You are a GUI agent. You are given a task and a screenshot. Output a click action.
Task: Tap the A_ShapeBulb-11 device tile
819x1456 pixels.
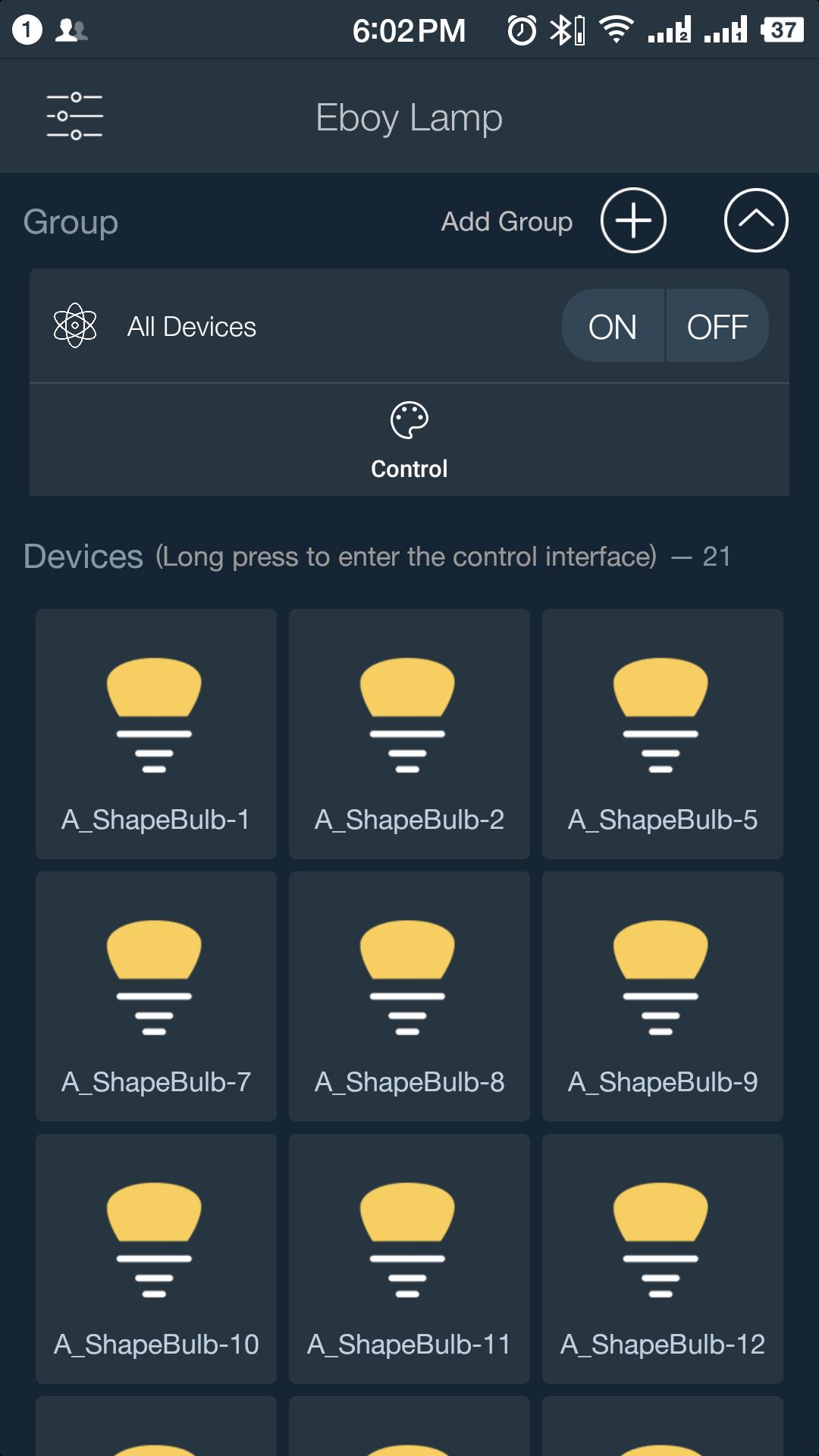click(409, 1258)
